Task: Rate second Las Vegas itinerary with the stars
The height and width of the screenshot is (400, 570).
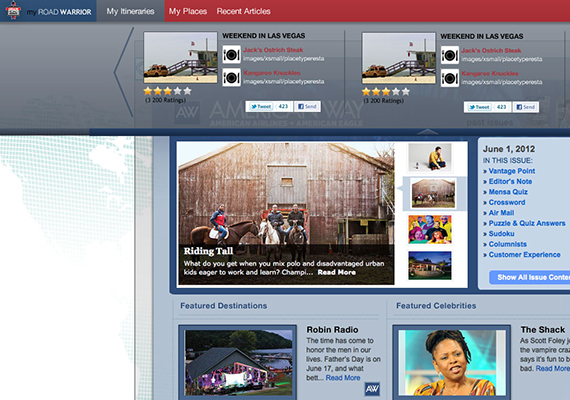Action: (386, 92)
